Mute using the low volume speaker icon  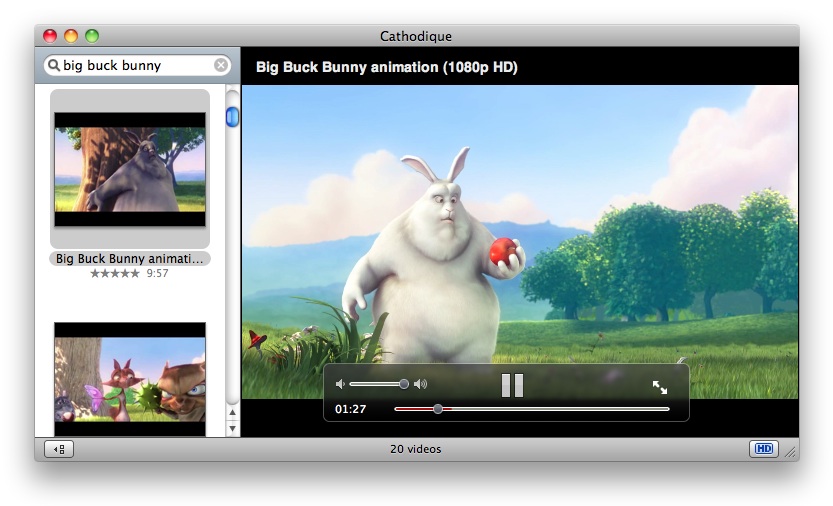(341, 384)
